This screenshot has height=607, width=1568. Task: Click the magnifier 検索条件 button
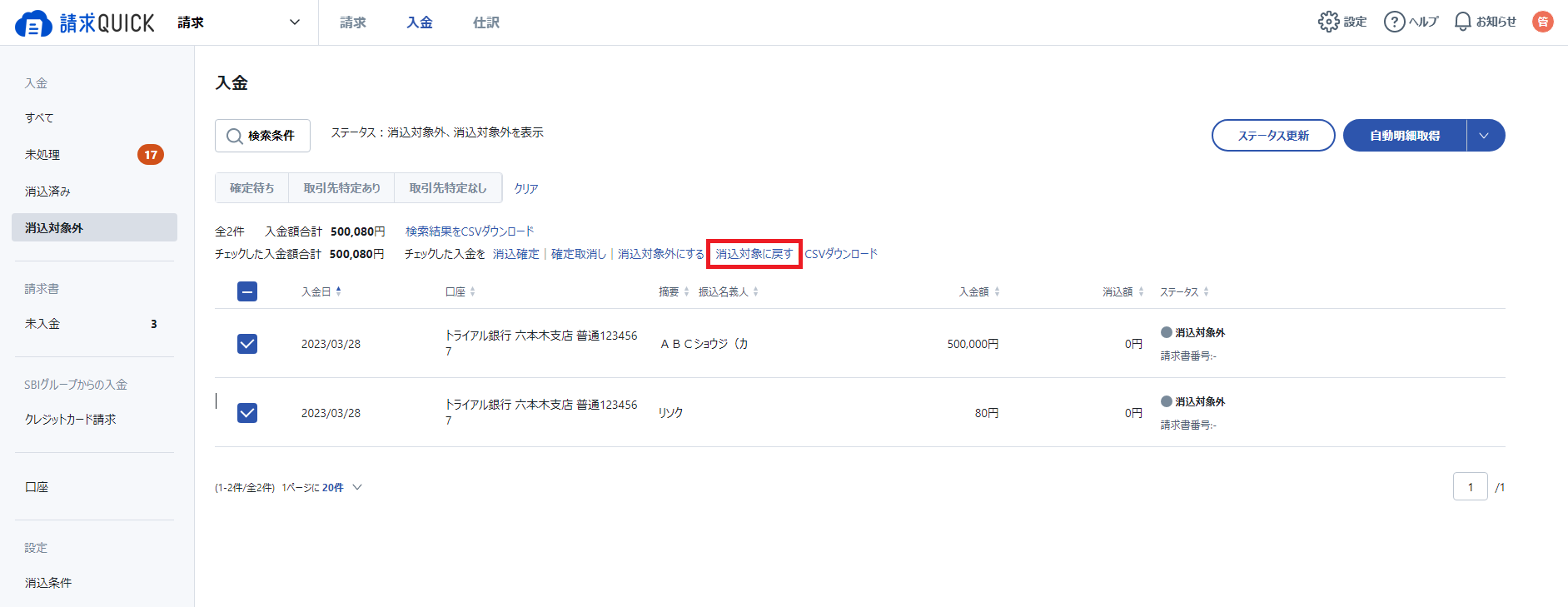click(x=262, y=136)
